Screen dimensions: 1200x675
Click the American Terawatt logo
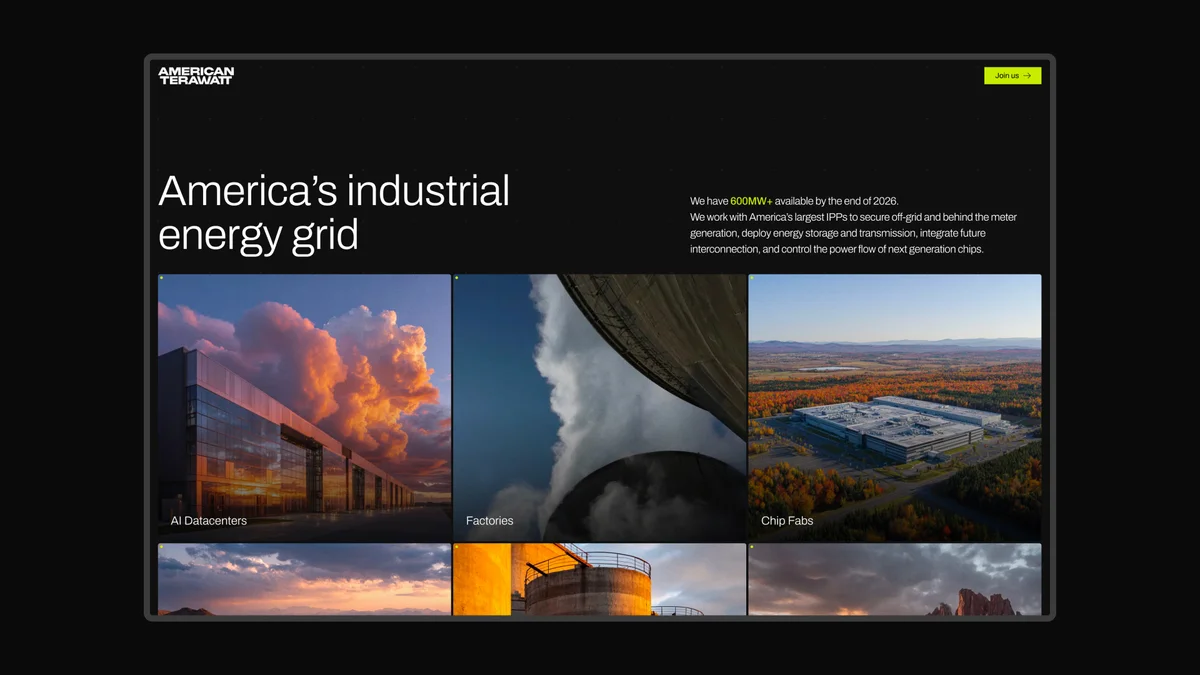(x=196, y=75)
